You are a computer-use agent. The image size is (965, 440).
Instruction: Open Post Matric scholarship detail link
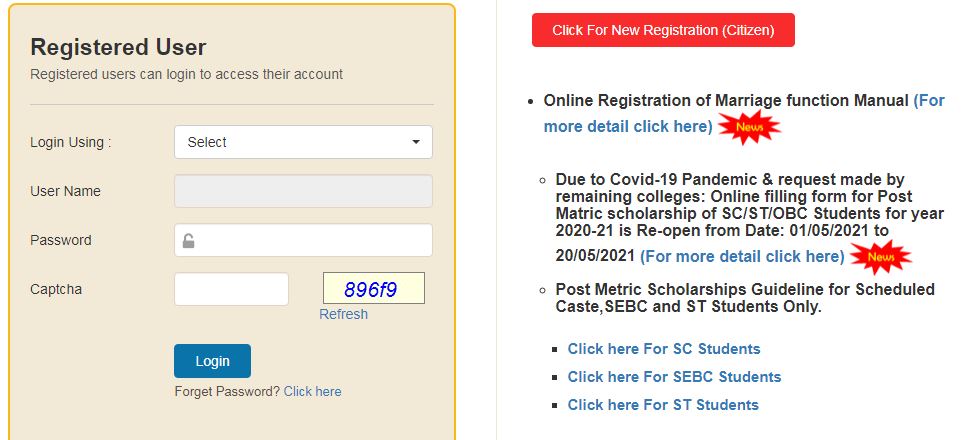coord(742,256)
